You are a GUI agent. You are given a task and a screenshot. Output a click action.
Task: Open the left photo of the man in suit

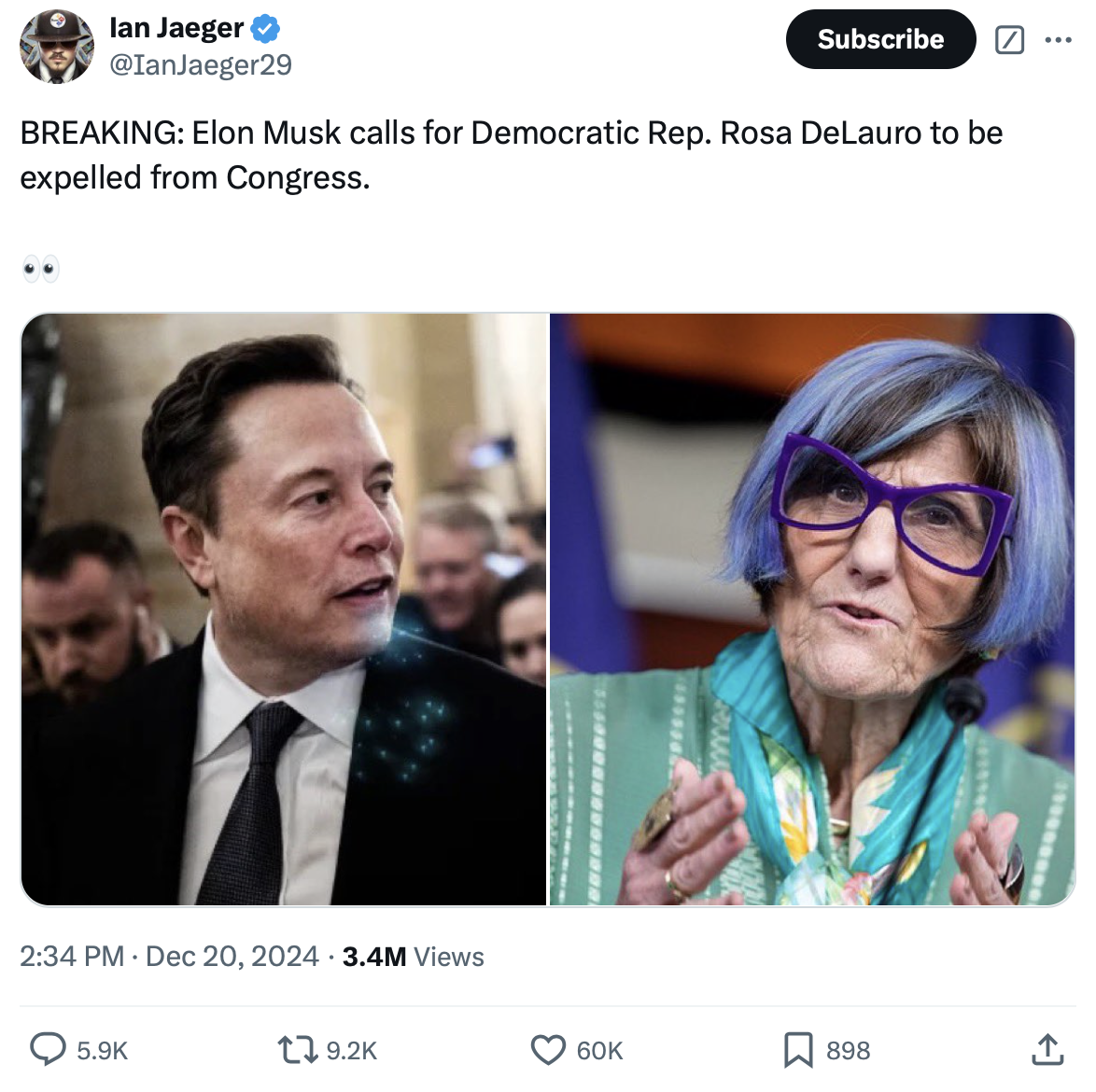pyautogui.click(x=284, y=609)
